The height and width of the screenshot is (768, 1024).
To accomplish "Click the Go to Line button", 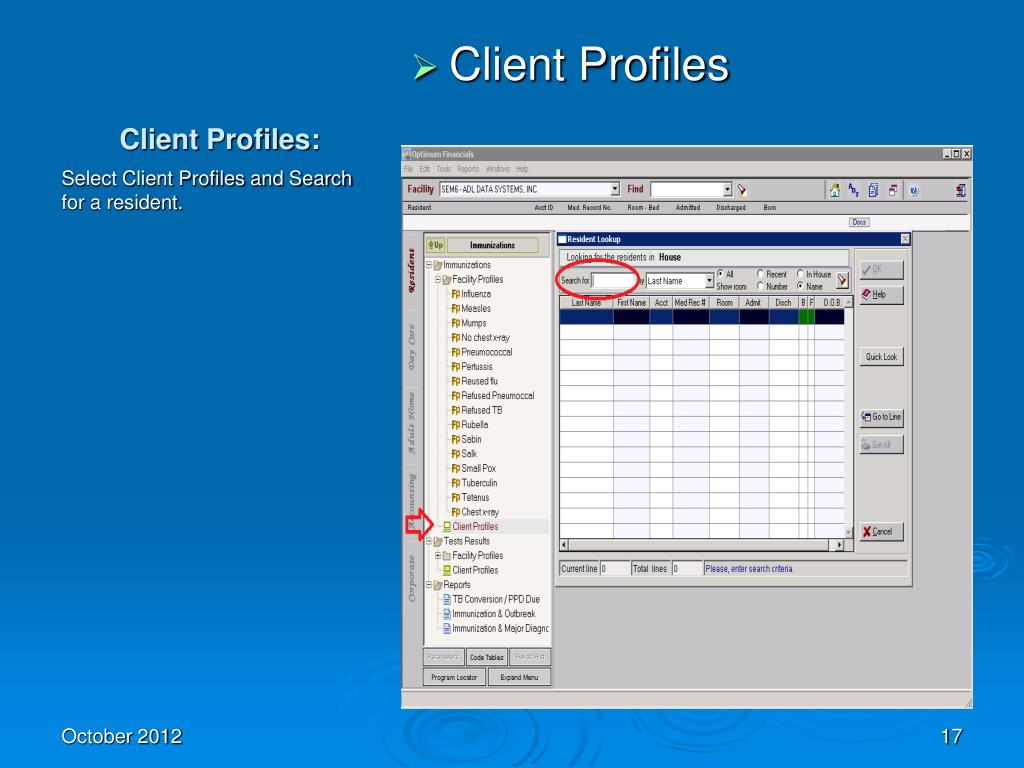I will pos(881,417).
